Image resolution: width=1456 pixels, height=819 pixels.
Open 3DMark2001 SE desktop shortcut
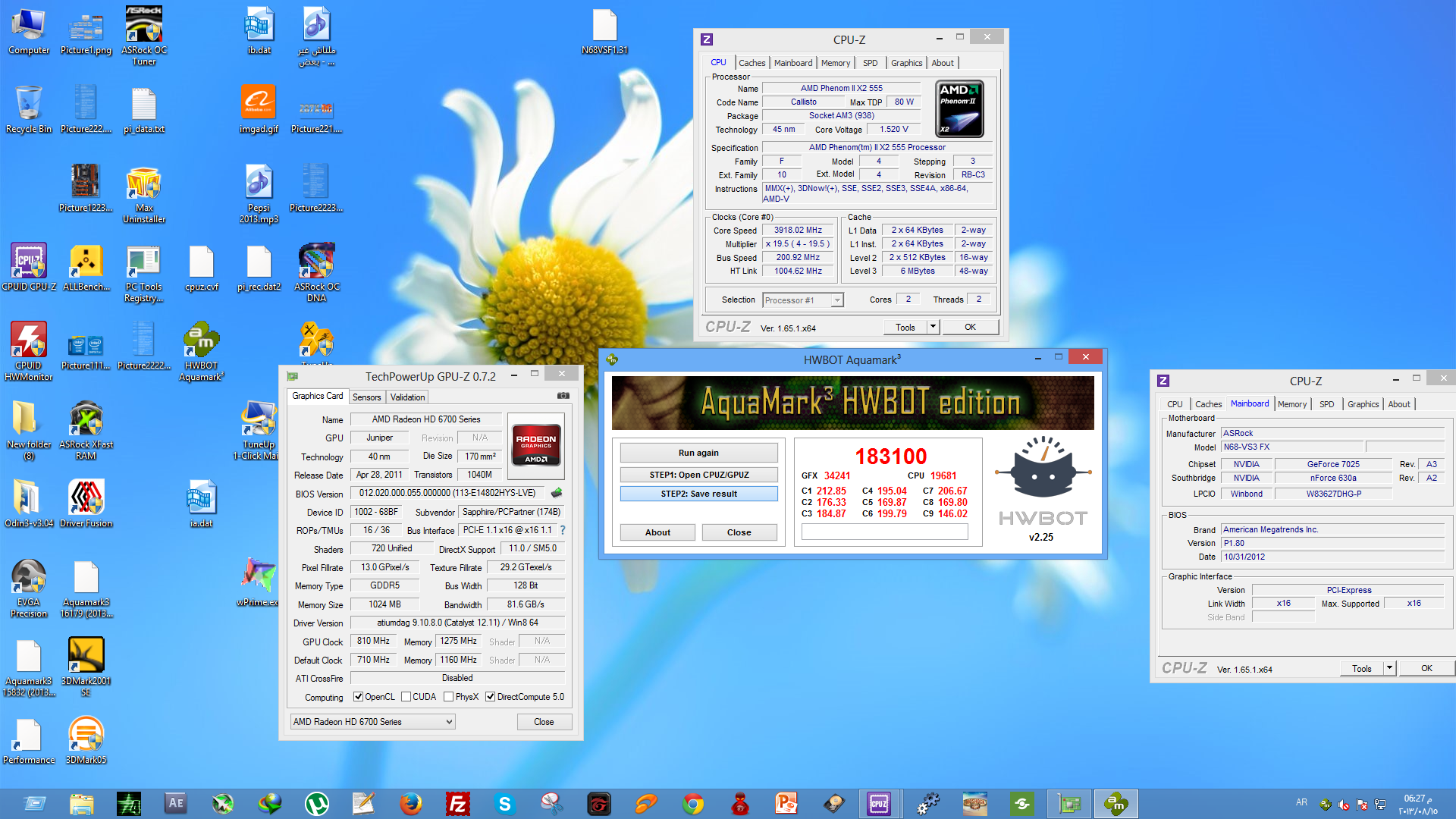[86, 667]
